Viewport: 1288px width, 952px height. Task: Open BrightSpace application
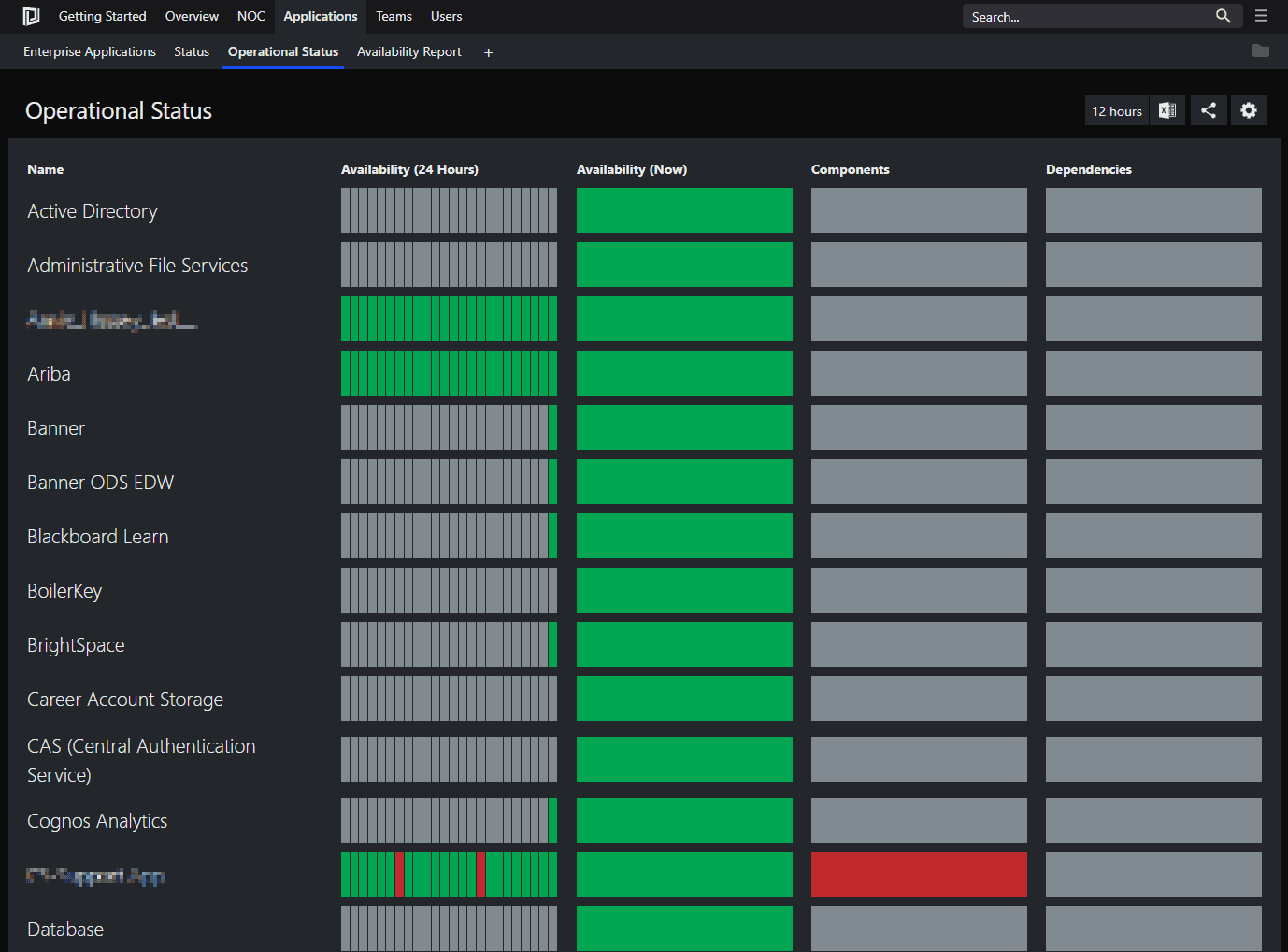(x=76, y=645)
